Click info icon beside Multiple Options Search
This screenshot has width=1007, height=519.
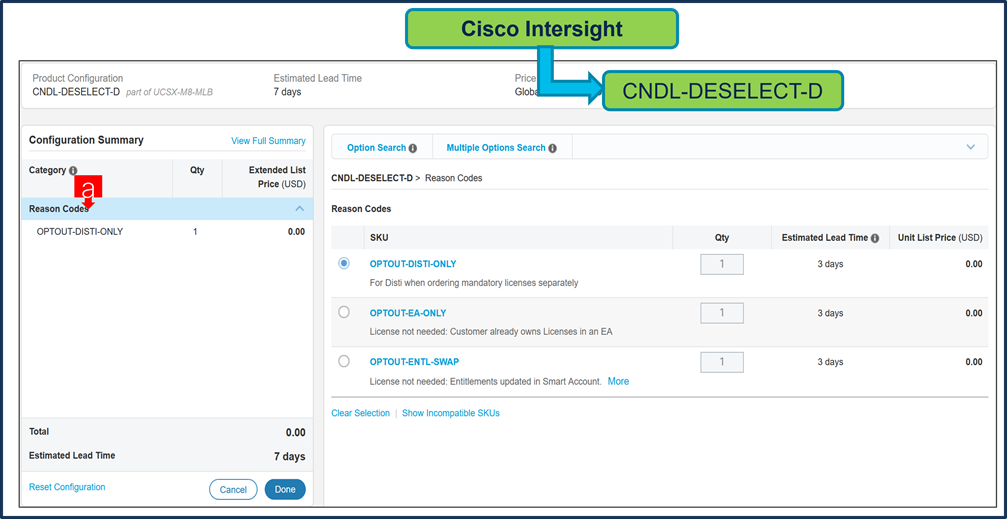click(x=553, y=148)
